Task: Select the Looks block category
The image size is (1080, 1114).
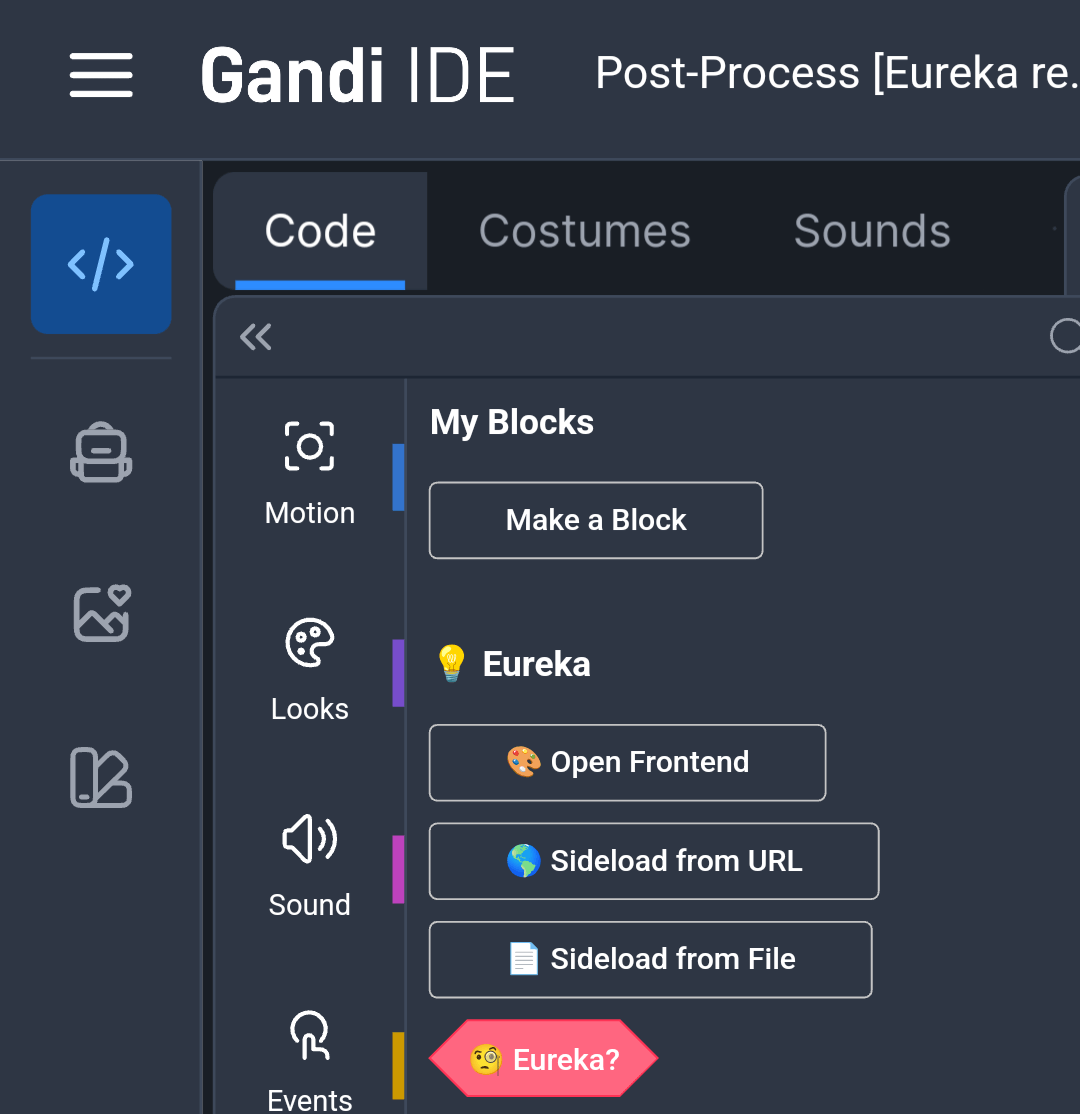Action: point(309,670)
